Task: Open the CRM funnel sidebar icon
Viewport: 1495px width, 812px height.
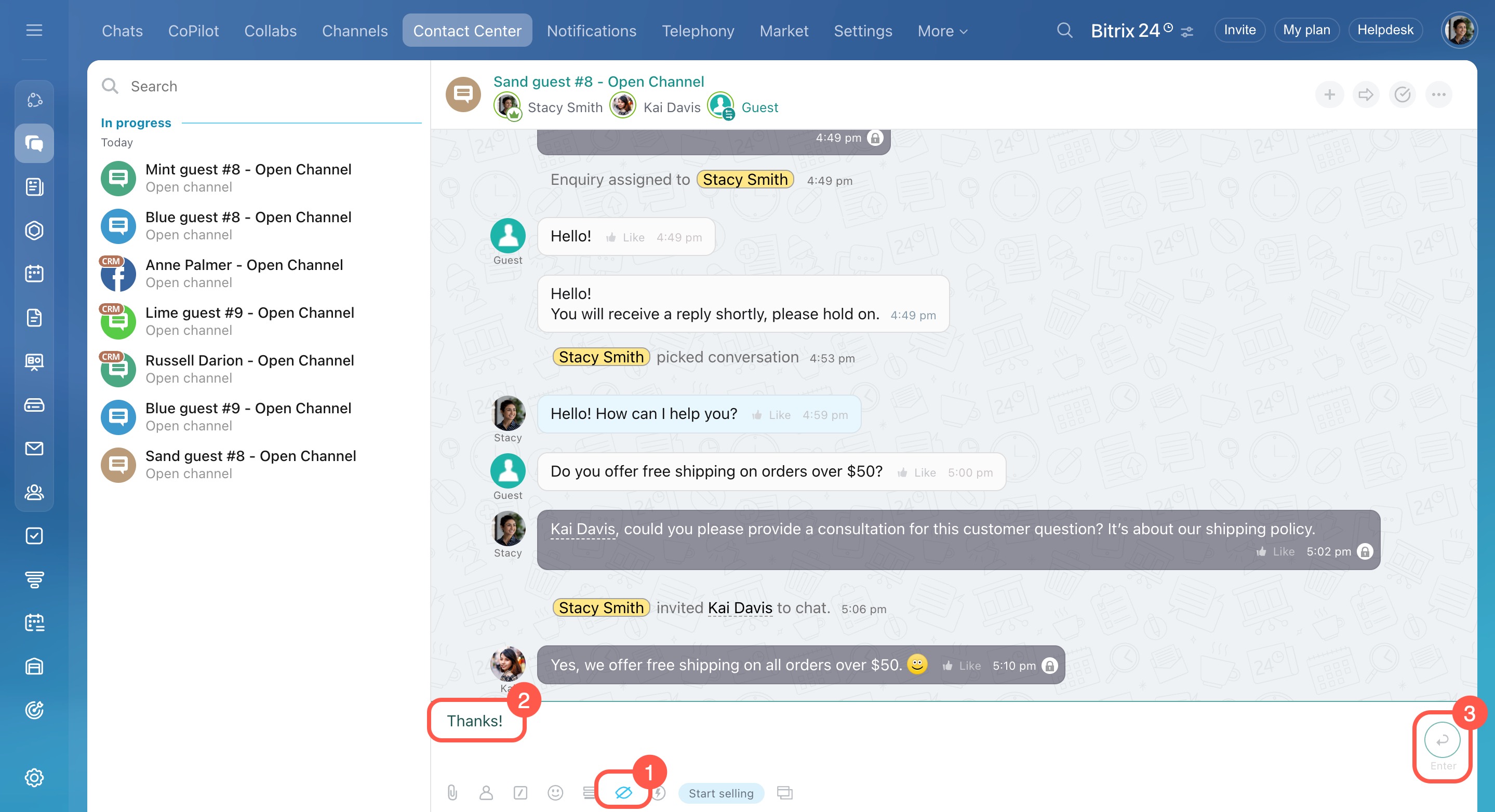Action: [34, 579]
